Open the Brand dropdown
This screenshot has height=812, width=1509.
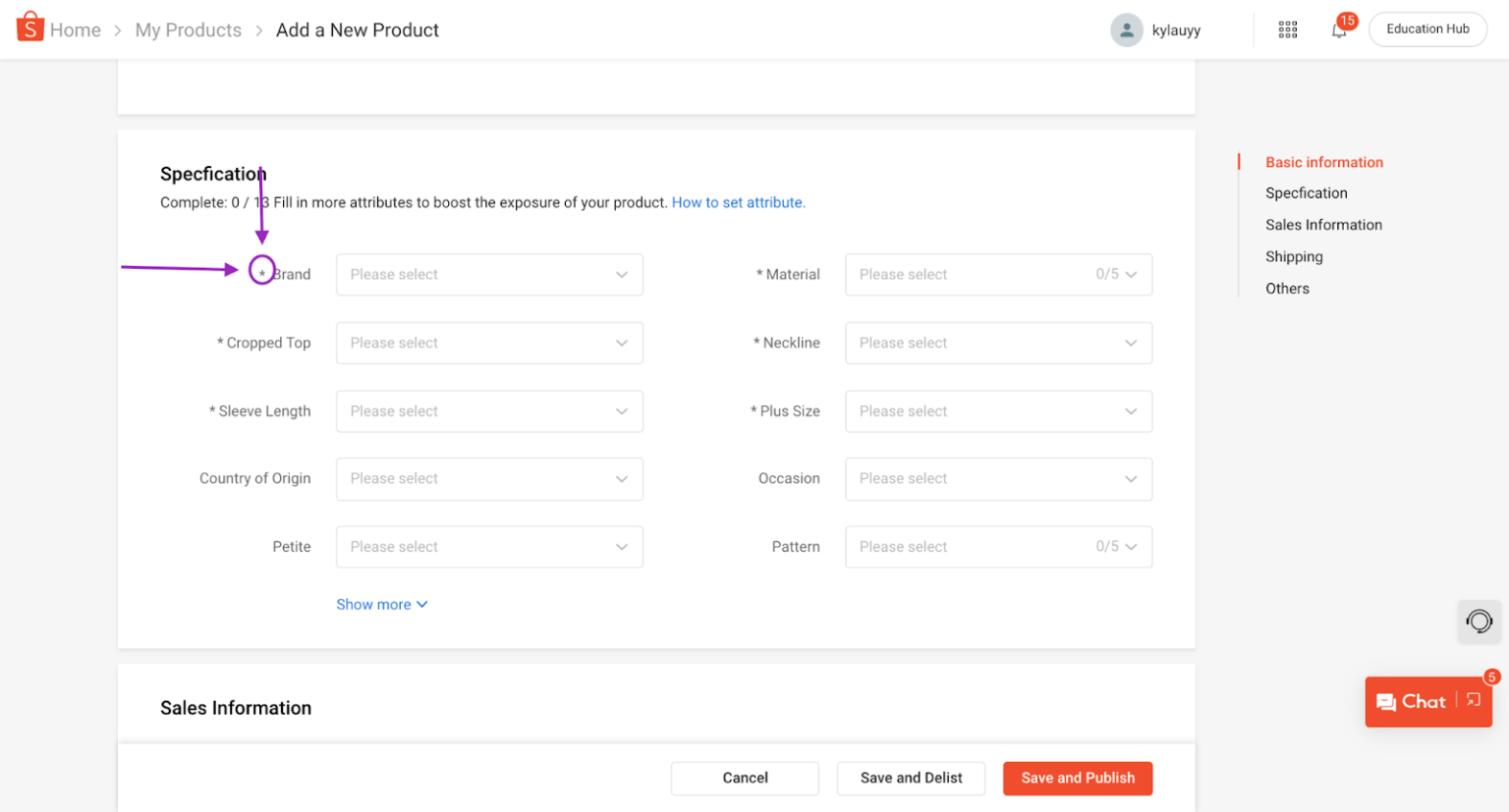coord(488,274)
